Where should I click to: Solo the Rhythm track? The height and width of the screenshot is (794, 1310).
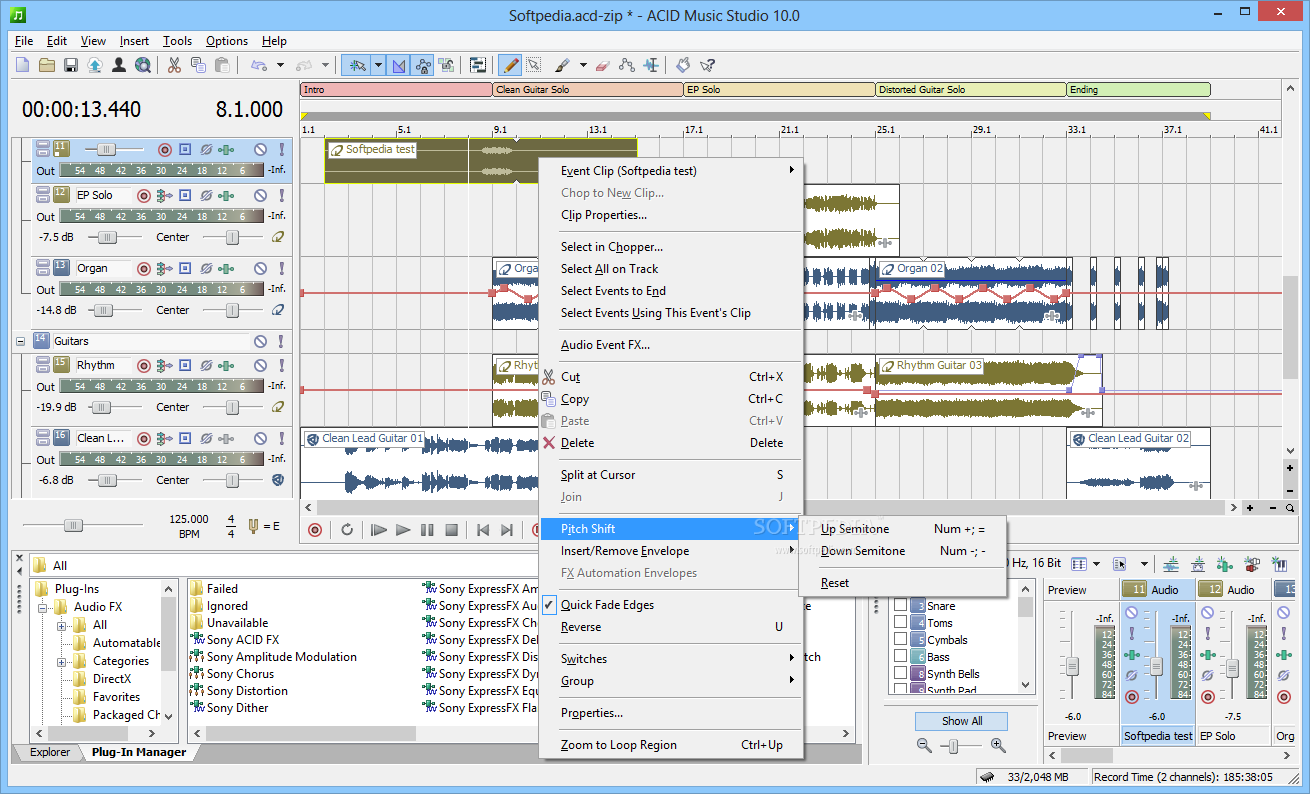[x=281, y=365]
